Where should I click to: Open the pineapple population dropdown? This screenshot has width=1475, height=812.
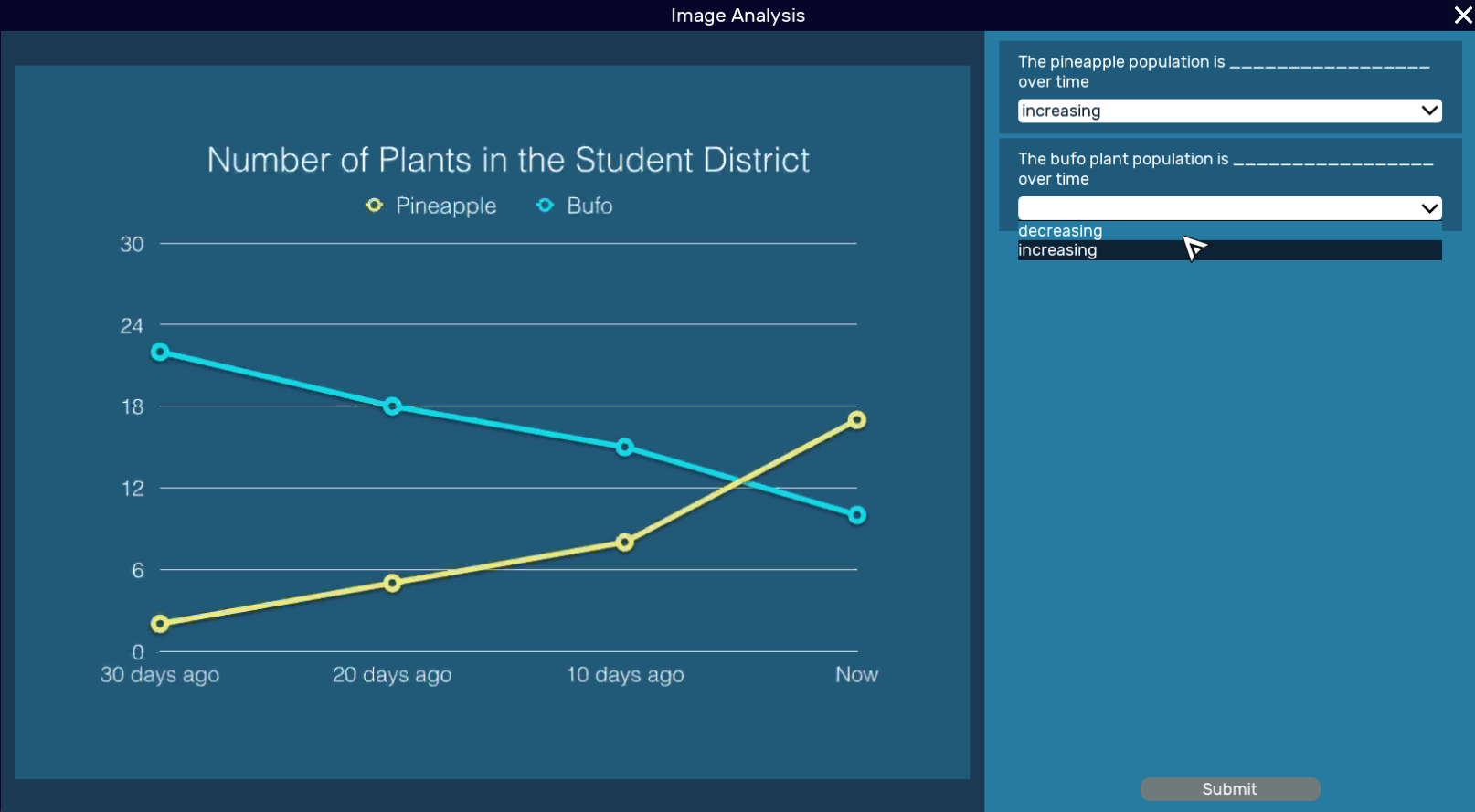point(1229,111)
